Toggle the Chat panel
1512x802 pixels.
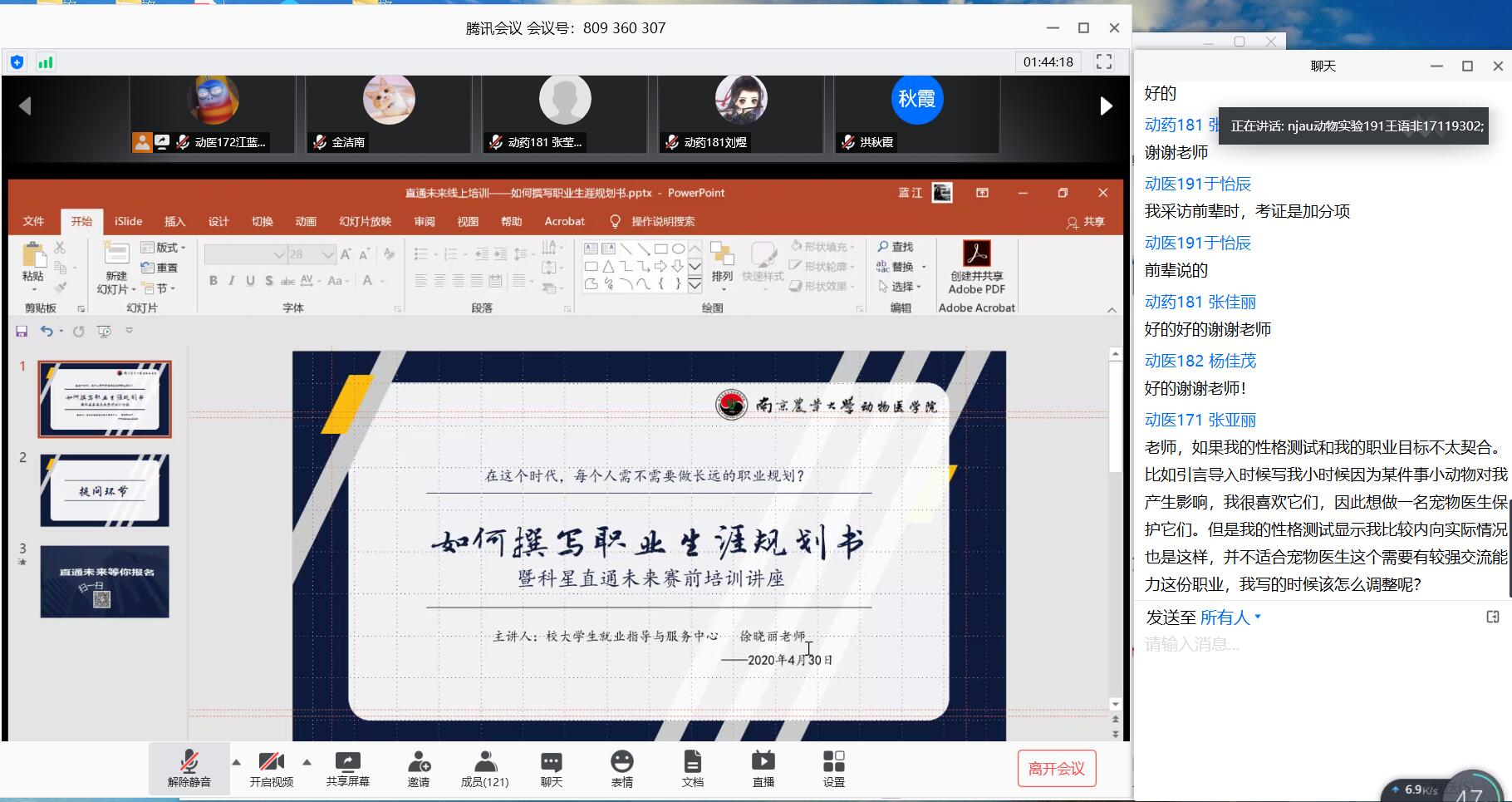pyautogui.click(x=552, y=768)
